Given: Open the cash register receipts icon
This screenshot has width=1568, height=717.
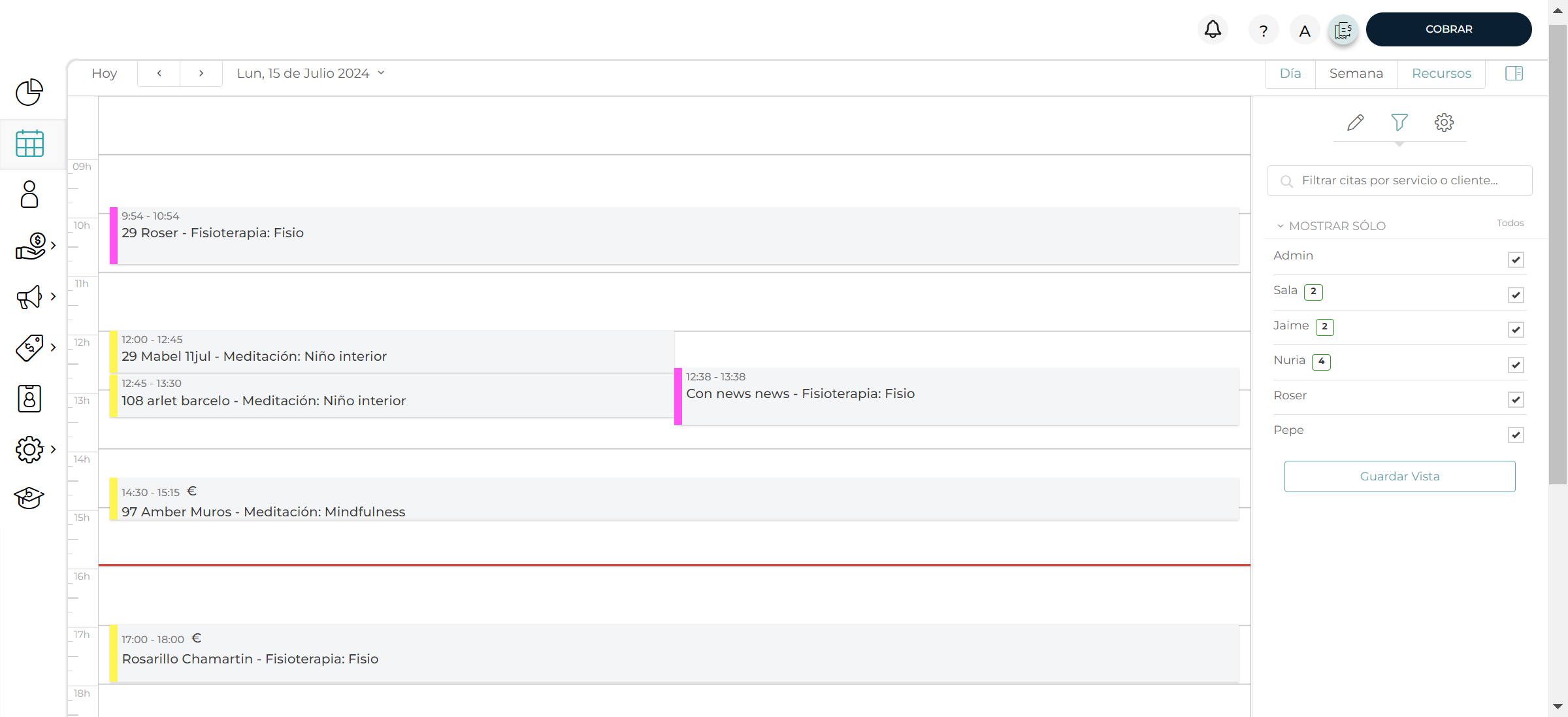Looking at the screenshot, I should click(1343, 30).
